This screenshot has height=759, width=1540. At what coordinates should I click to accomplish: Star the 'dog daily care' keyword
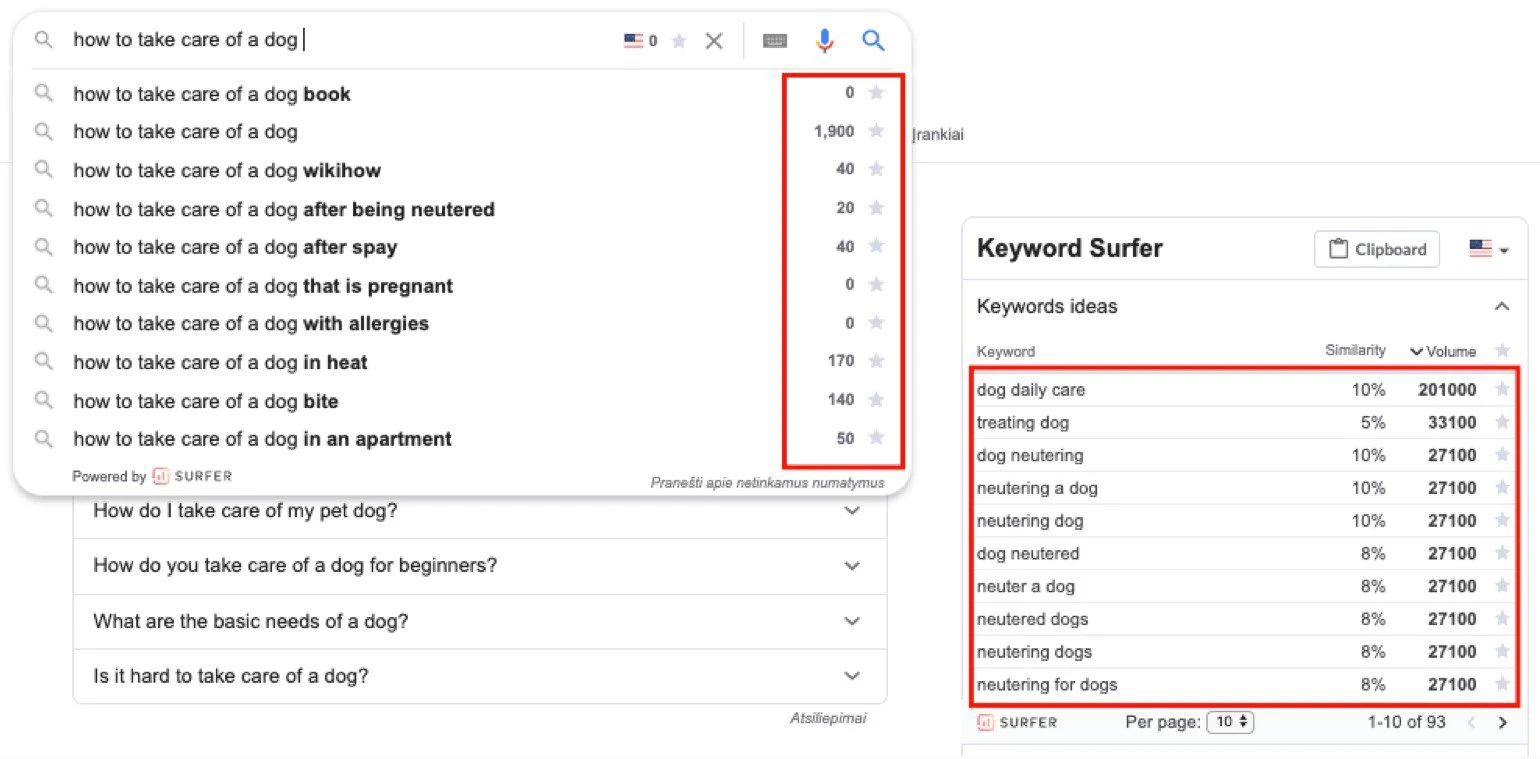coord(1501,390)
